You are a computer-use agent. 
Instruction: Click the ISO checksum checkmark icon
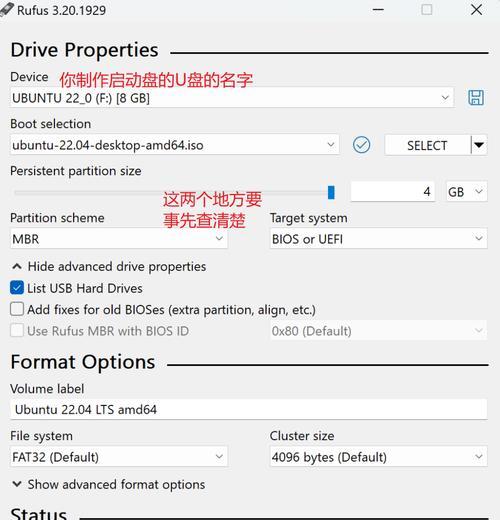(x=361, y=145)
